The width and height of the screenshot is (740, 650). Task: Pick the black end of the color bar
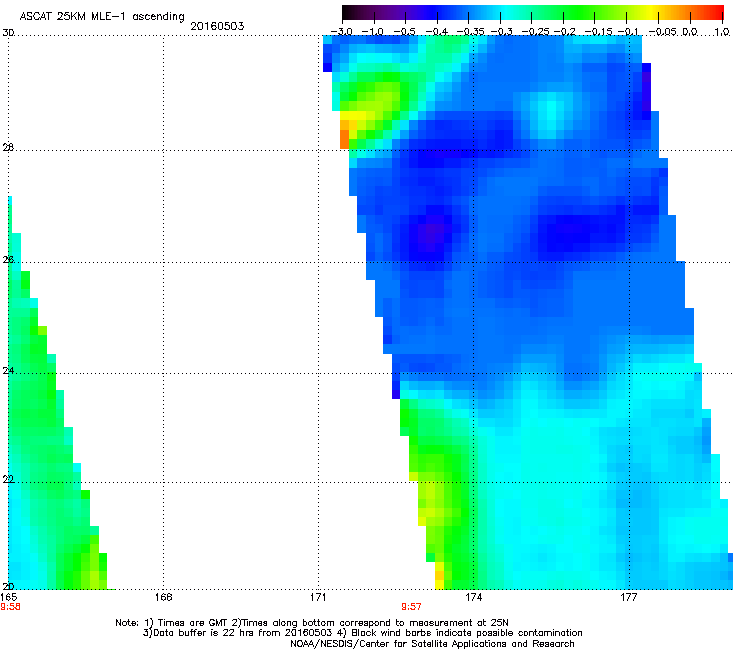click(x=349, y=12)
